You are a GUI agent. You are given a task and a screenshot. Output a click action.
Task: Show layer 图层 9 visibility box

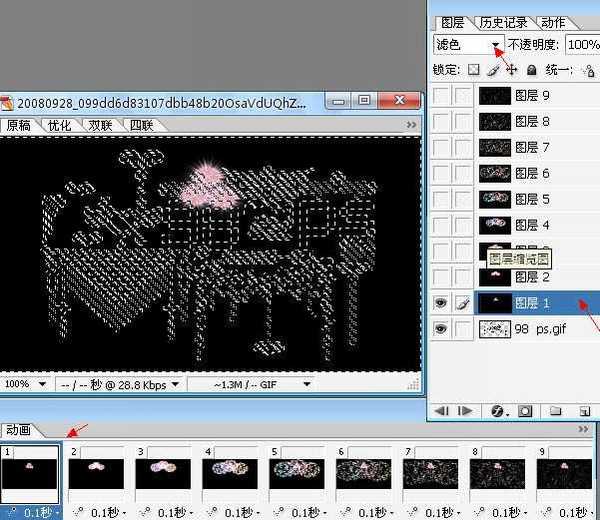click(441, 95)
